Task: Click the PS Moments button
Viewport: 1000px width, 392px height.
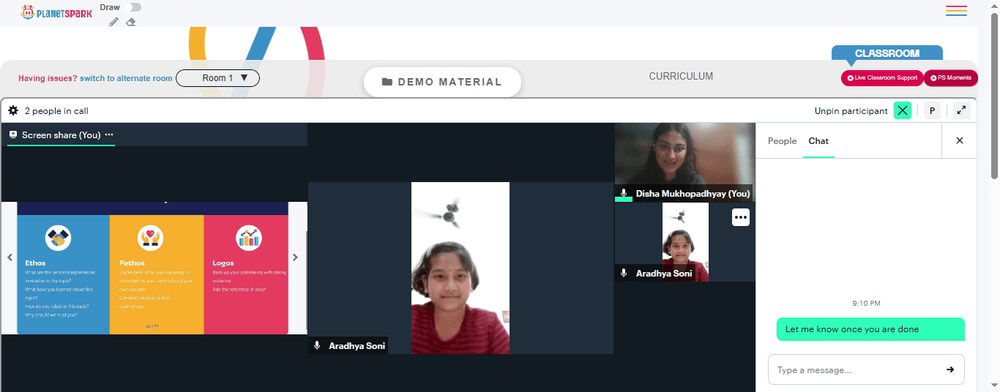Action: [x=950, y=78]
